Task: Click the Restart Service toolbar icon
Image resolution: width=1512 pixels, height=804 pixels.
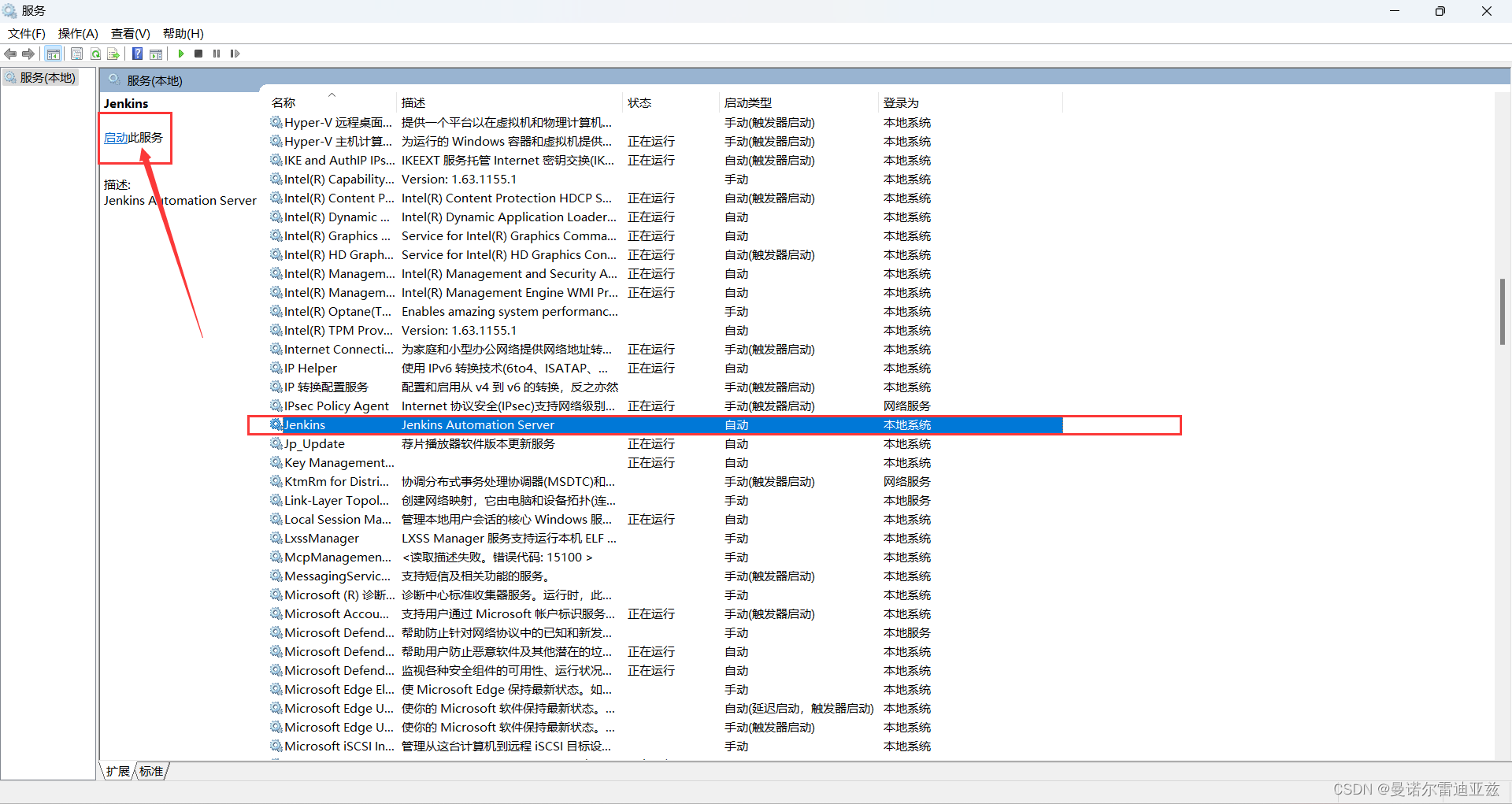Action: coord(235,54)
